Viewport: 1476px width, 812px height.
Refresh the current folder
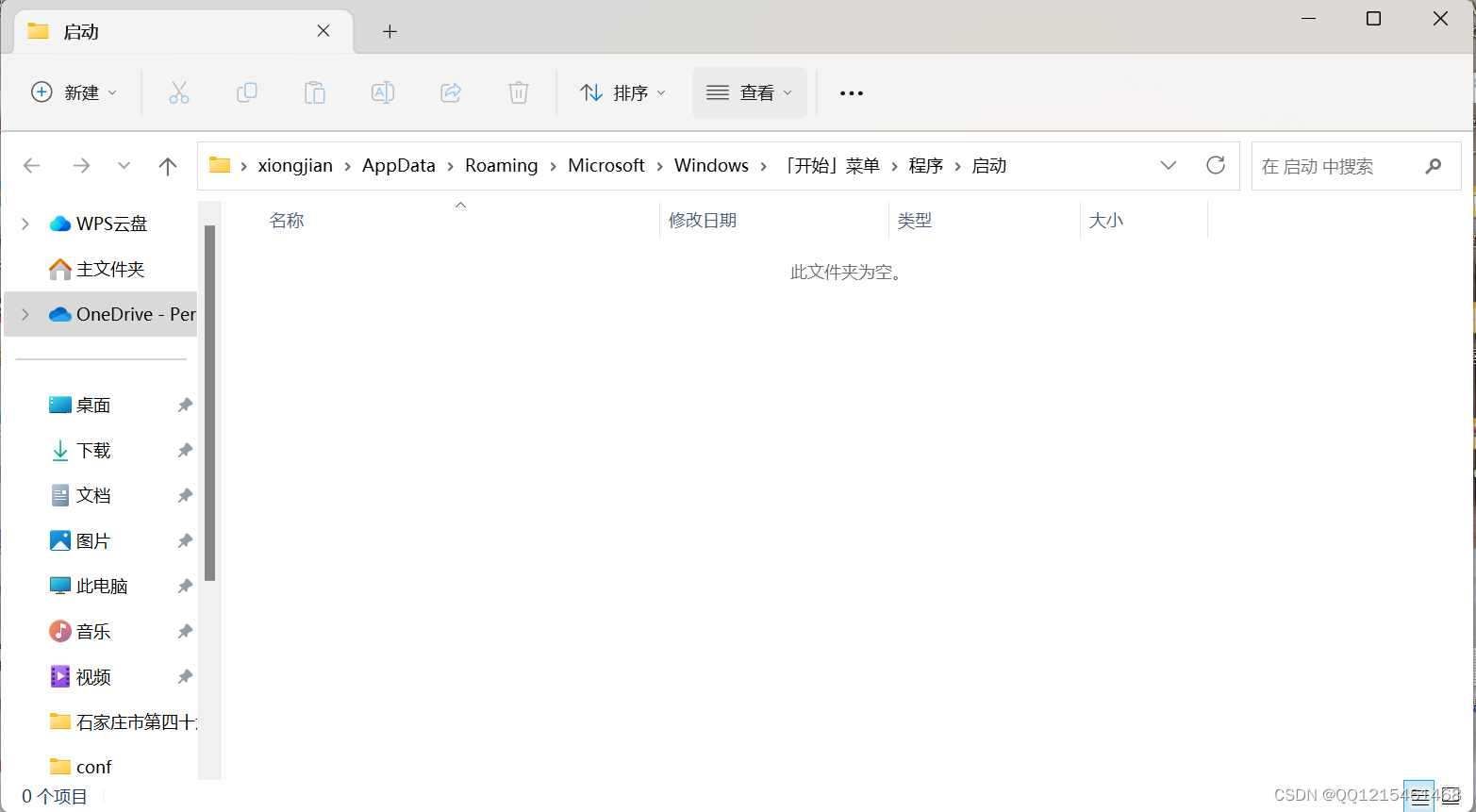pos(1216,165)
